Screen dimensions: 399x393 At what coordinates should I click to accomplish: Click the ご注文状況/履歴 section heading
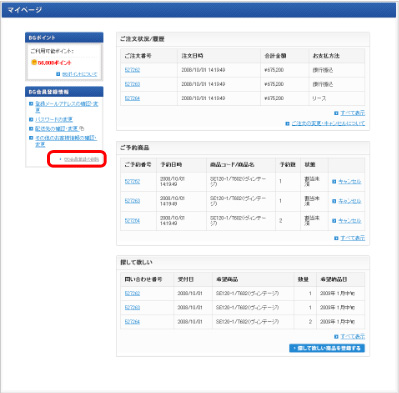pyautogui.click(x=142, y=39)
